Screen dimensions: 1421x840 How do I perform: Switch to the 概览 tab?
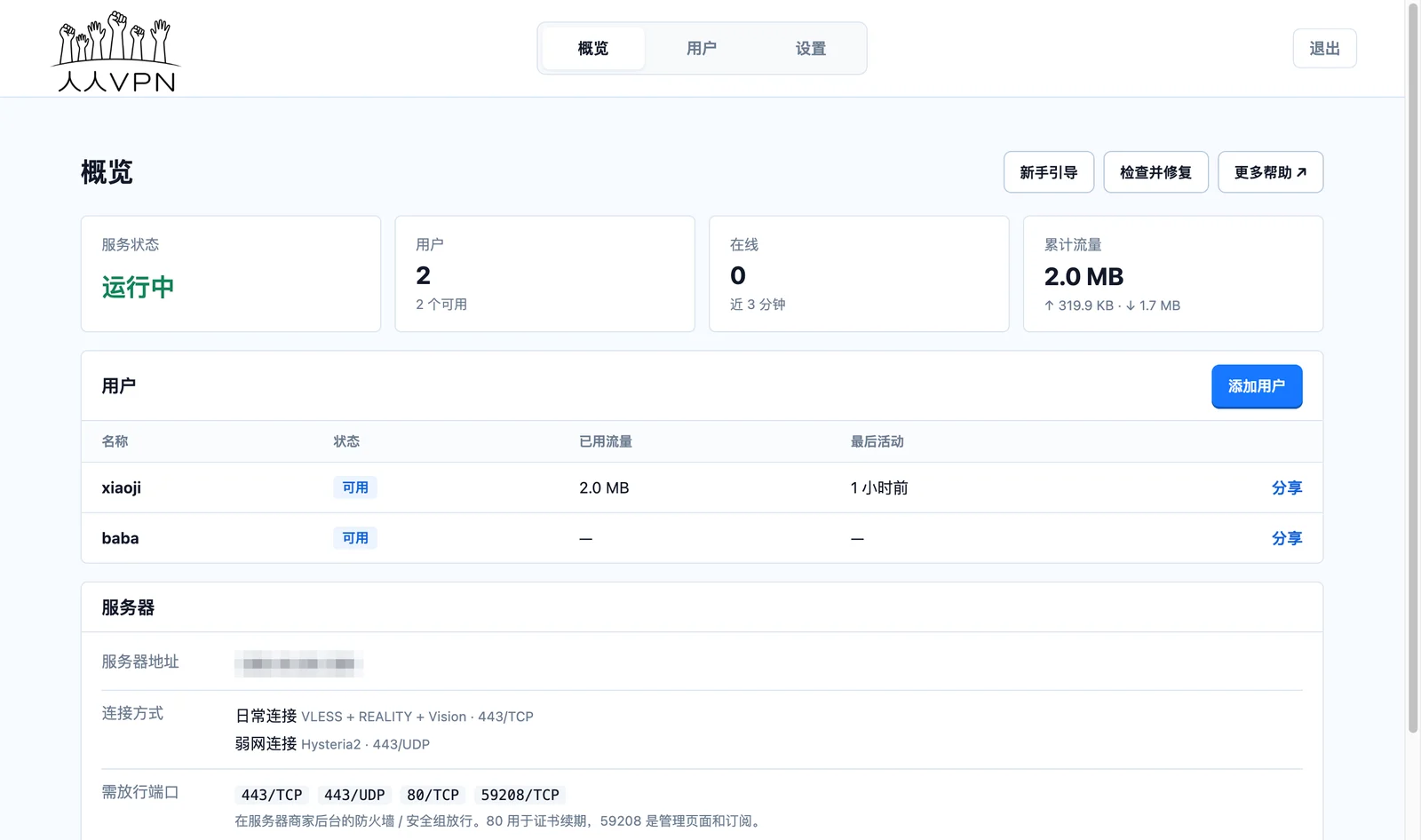tap(593, 48)
